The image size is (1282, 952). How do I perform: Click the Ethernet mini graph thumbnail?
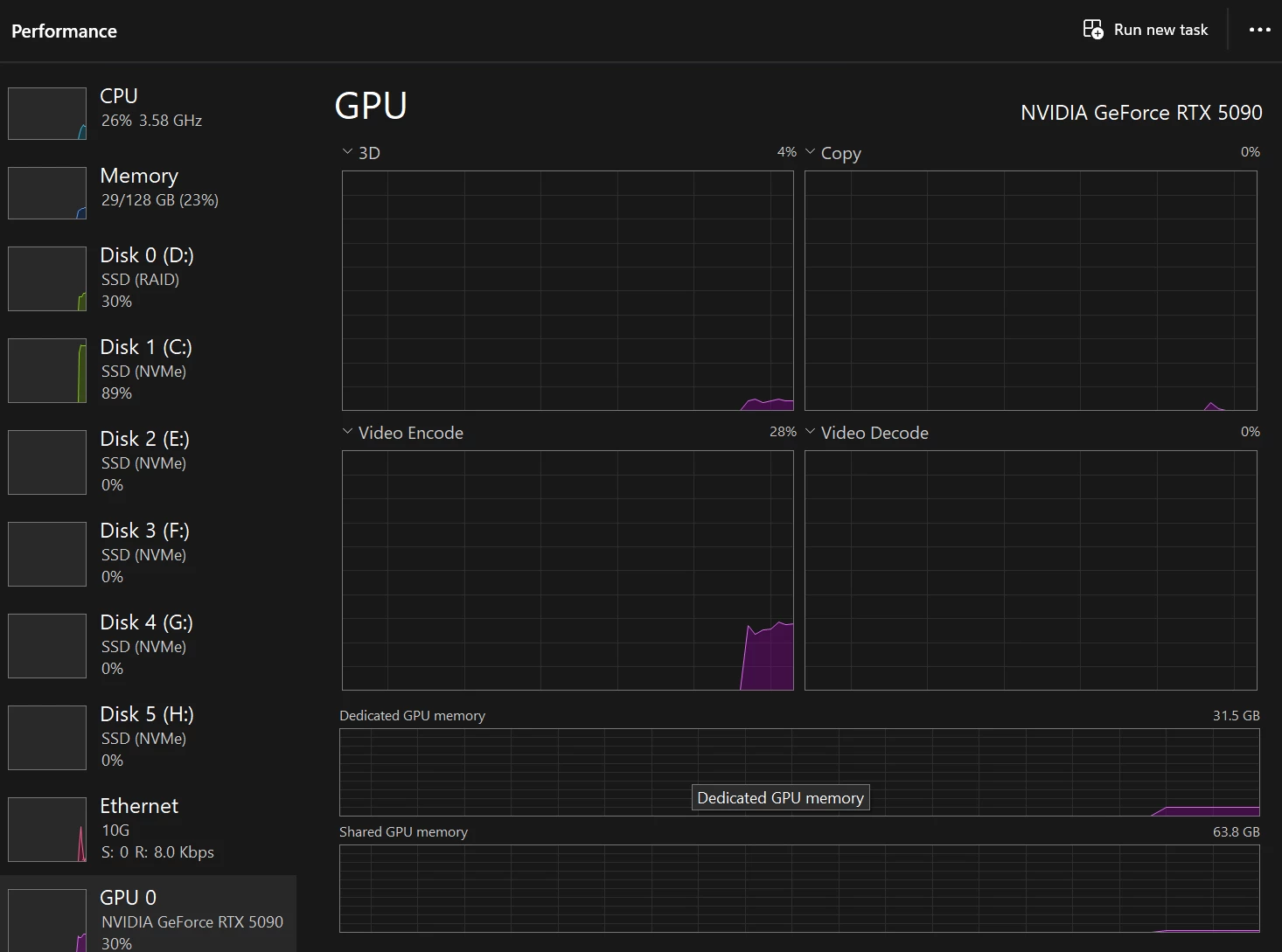[47, 830]
